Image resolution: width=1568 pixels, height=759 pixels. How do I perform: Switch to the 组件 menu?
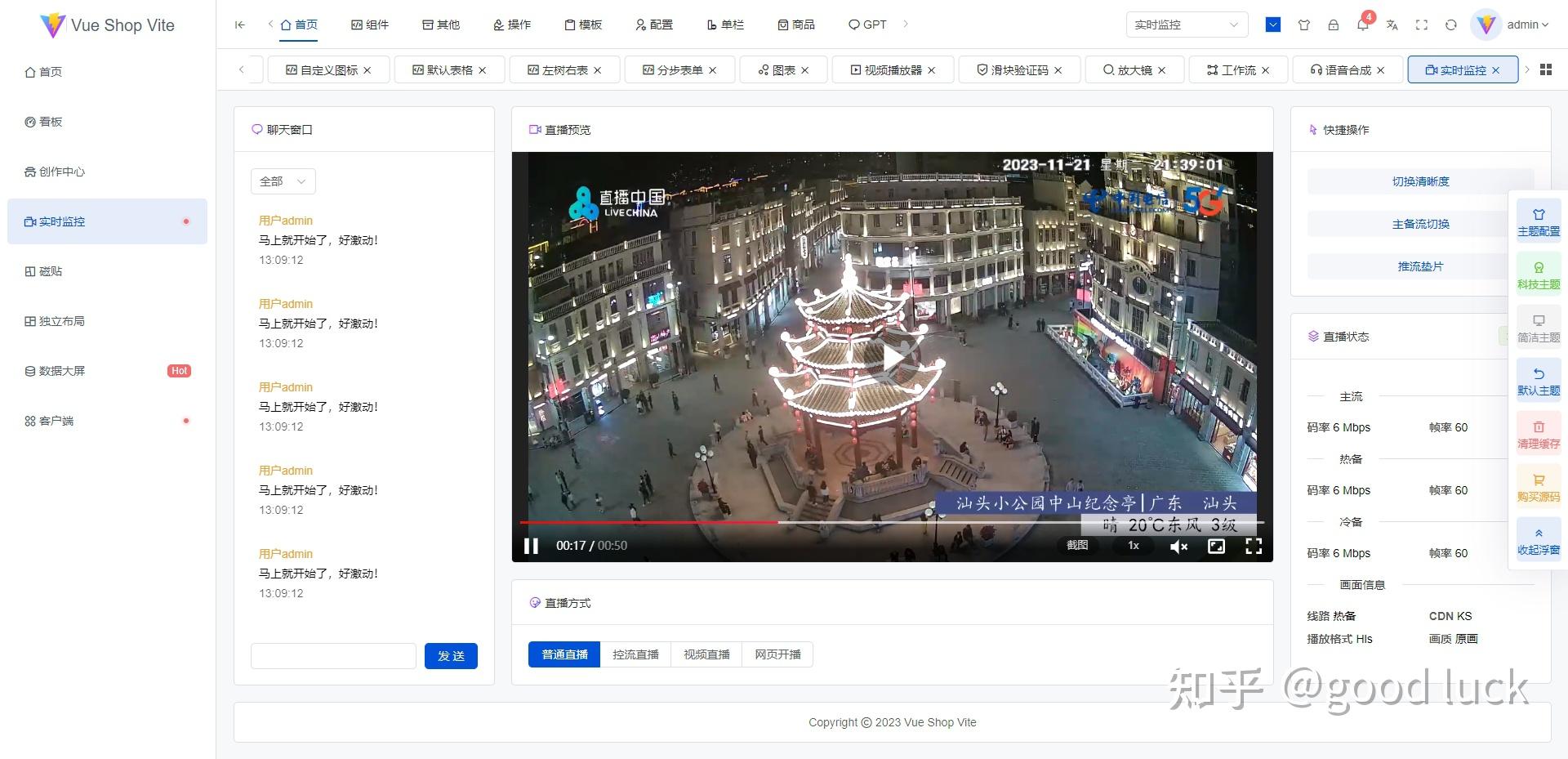click(x=370, y=25)
